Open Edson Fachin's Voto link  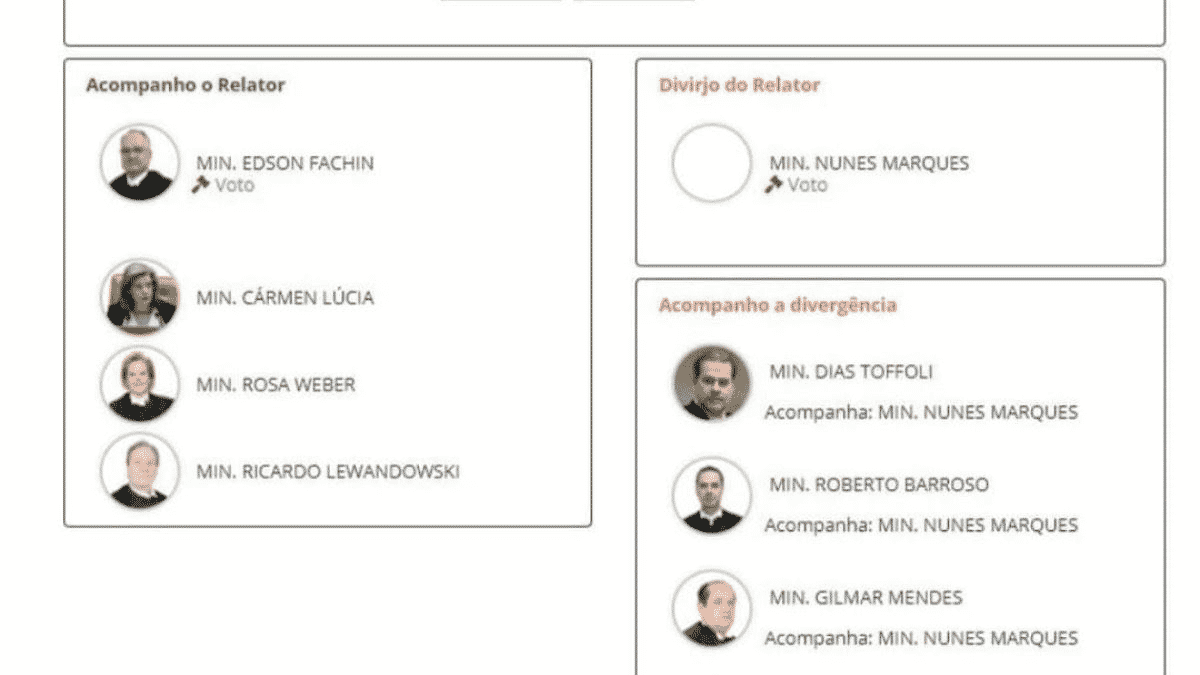pos(234,185)
